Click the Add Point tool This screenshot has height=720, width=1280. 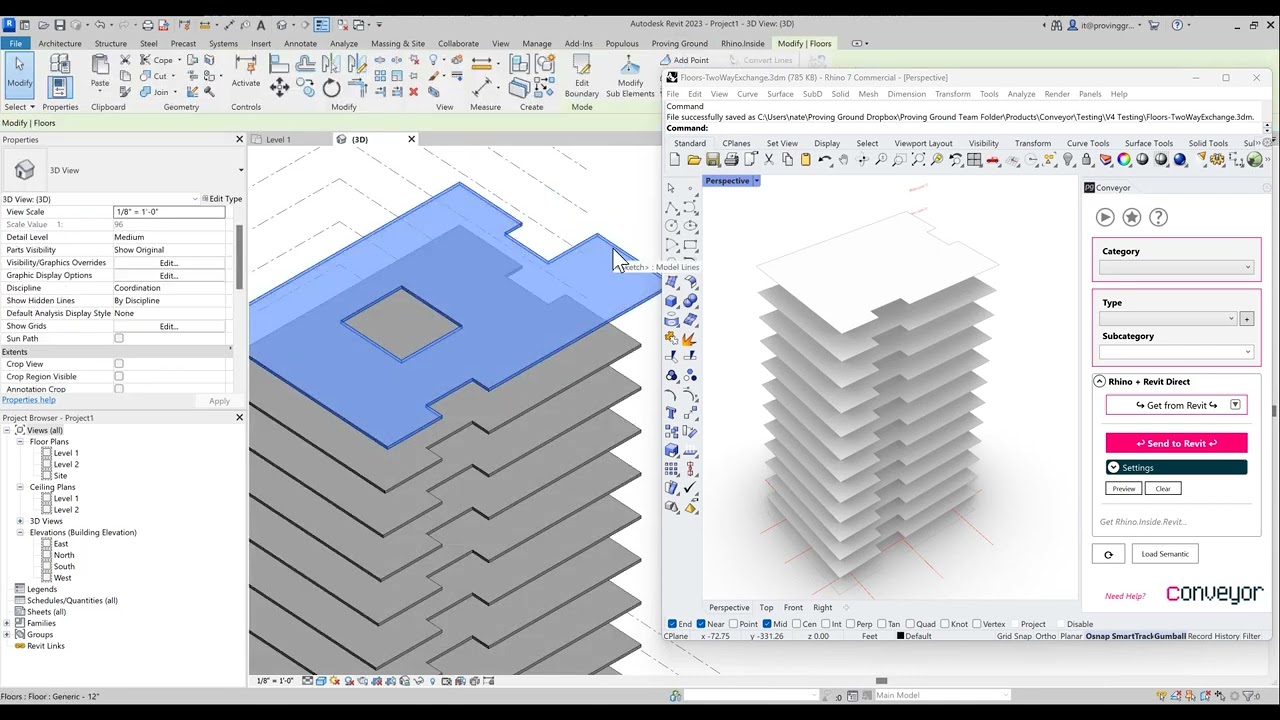tap(683, 60)
